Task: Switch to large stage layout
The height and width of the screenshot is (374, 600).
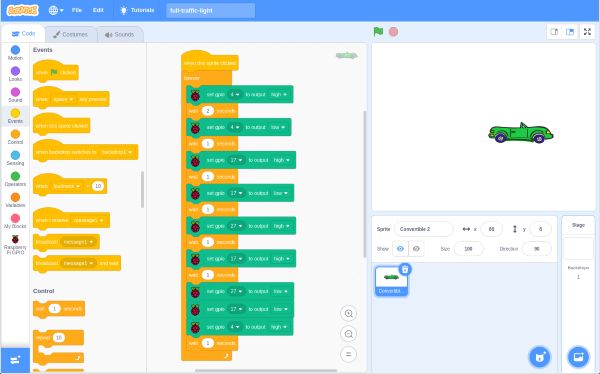Action: coord(570,32)
